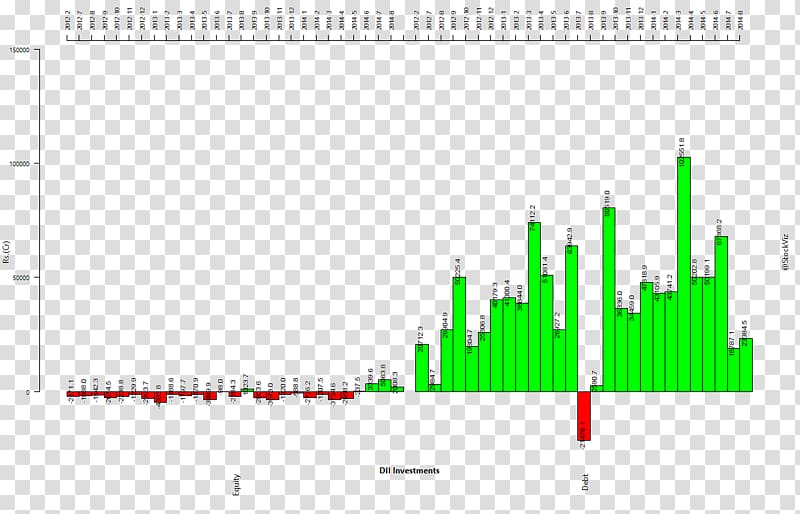The height and width of the screenshot is (514, 800).
Task: Click the Debt bar labeled 51081.4
Action: 546,333
